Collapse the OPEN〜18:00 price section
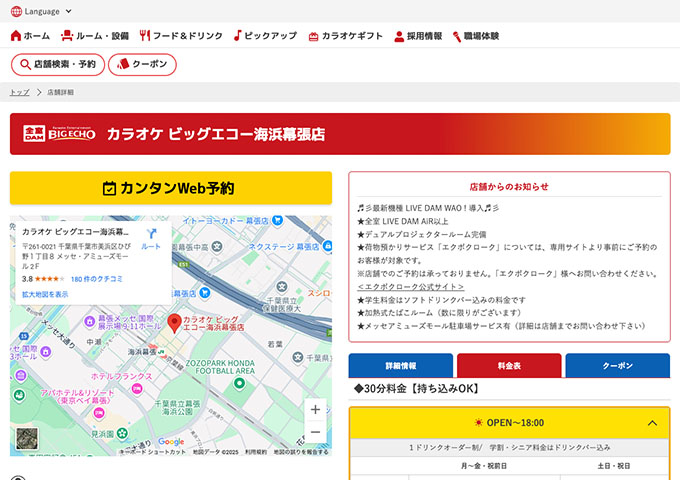 [509, 423]
